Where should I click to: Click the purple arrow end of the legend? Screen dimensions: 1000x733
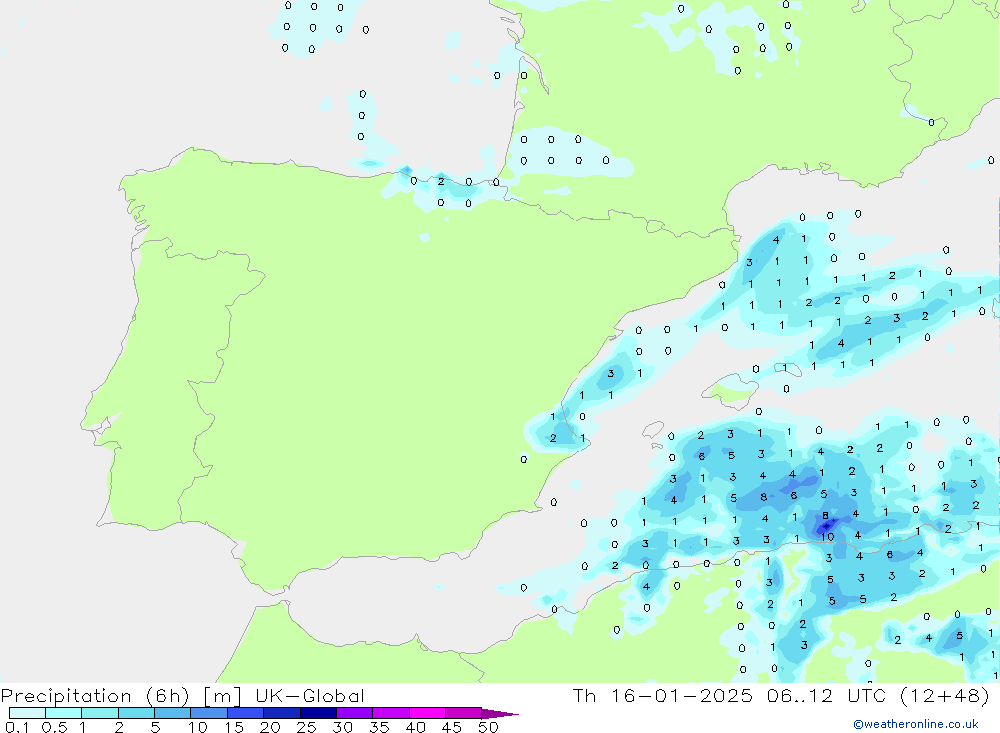coord(499,714)
